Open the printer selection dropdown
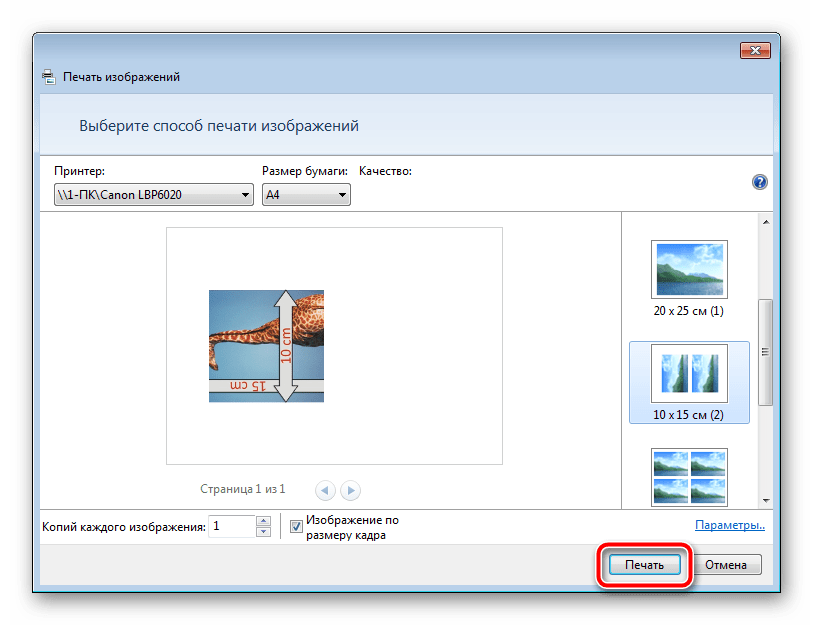The image size is (813, 625). [153, 196]
